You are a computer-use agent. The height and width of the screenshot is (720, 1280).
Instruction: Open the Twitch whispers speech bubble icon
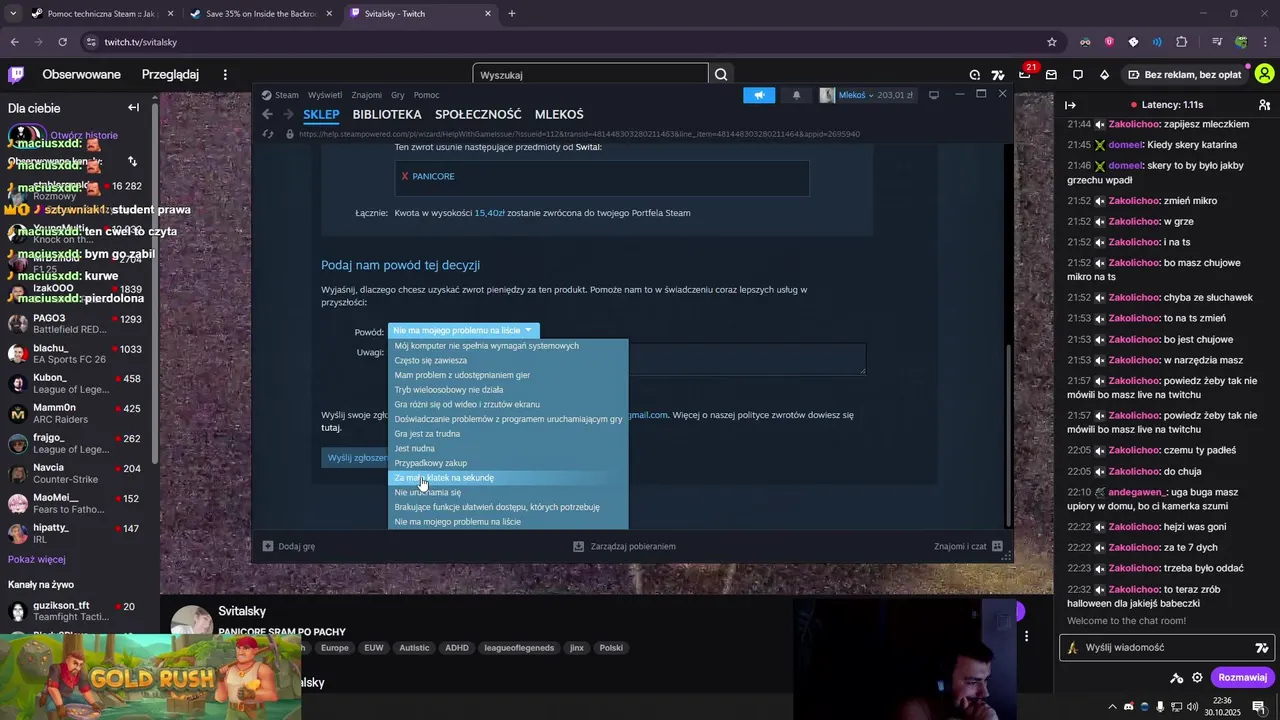[1078, 74]
